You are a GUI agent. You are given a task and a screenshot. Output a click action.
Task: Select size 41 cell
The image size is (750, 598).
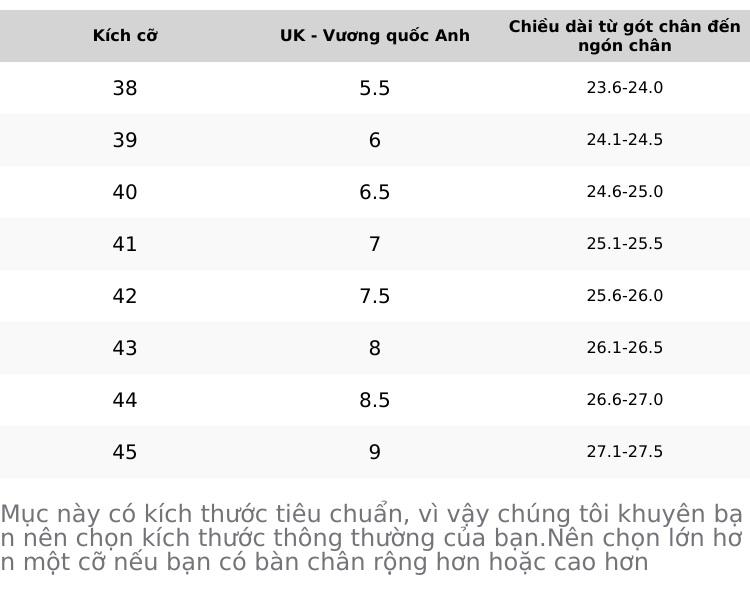click(x=125, y=244)
